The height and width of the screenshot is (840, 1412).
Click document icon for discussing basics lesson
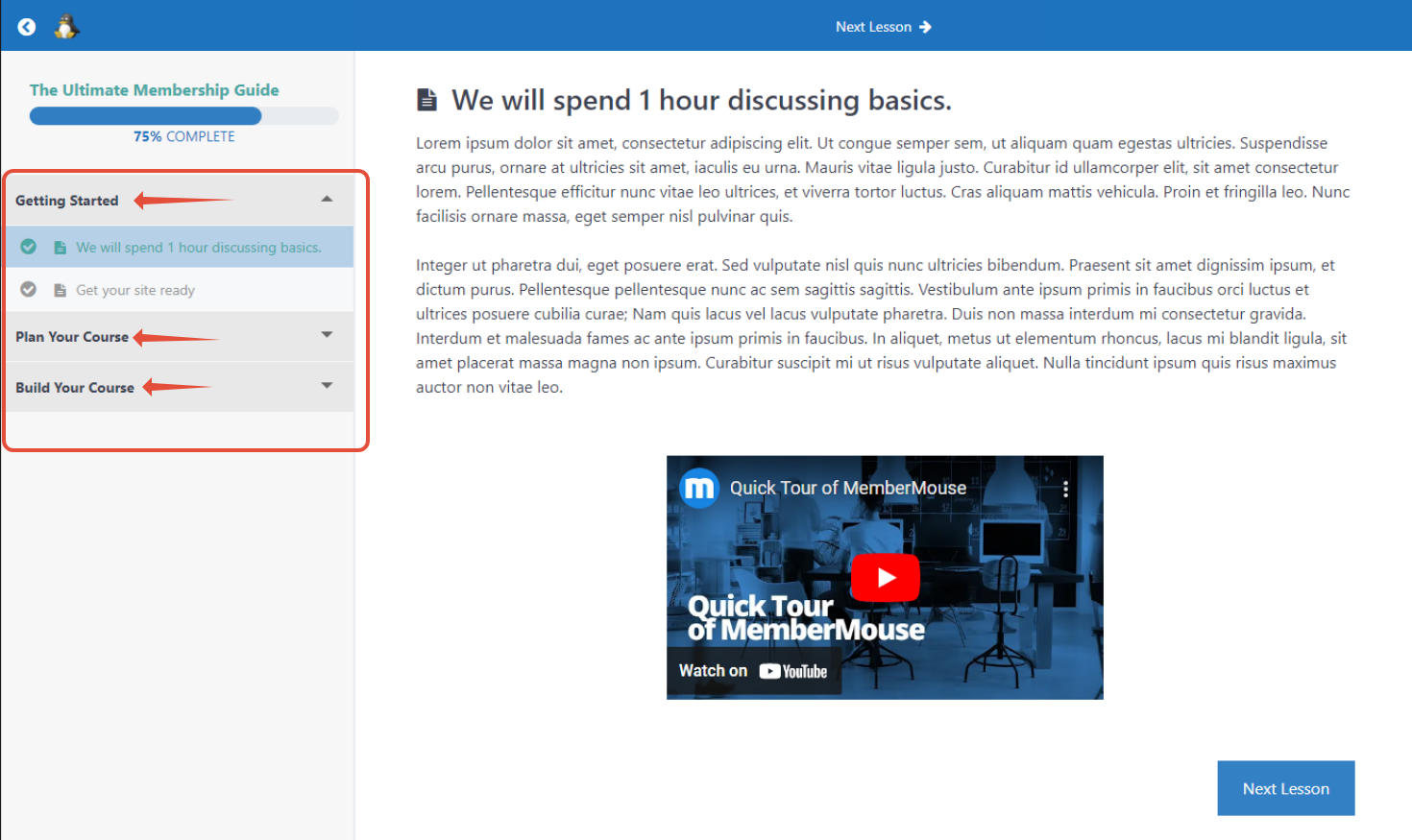point(60,248)
